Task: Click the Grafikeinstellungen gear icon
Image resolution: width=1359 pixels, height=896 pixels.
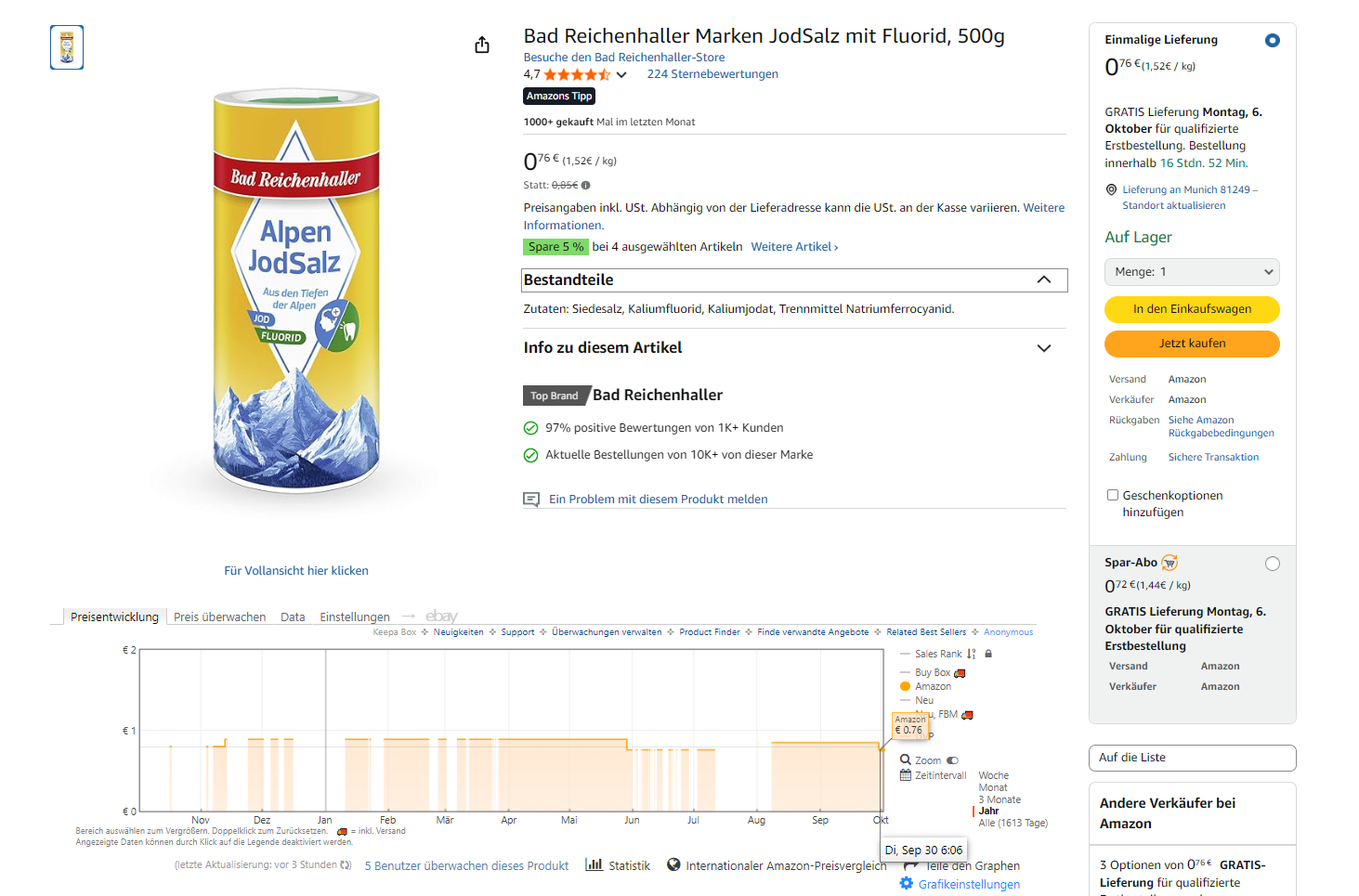Action: [907, 883]
